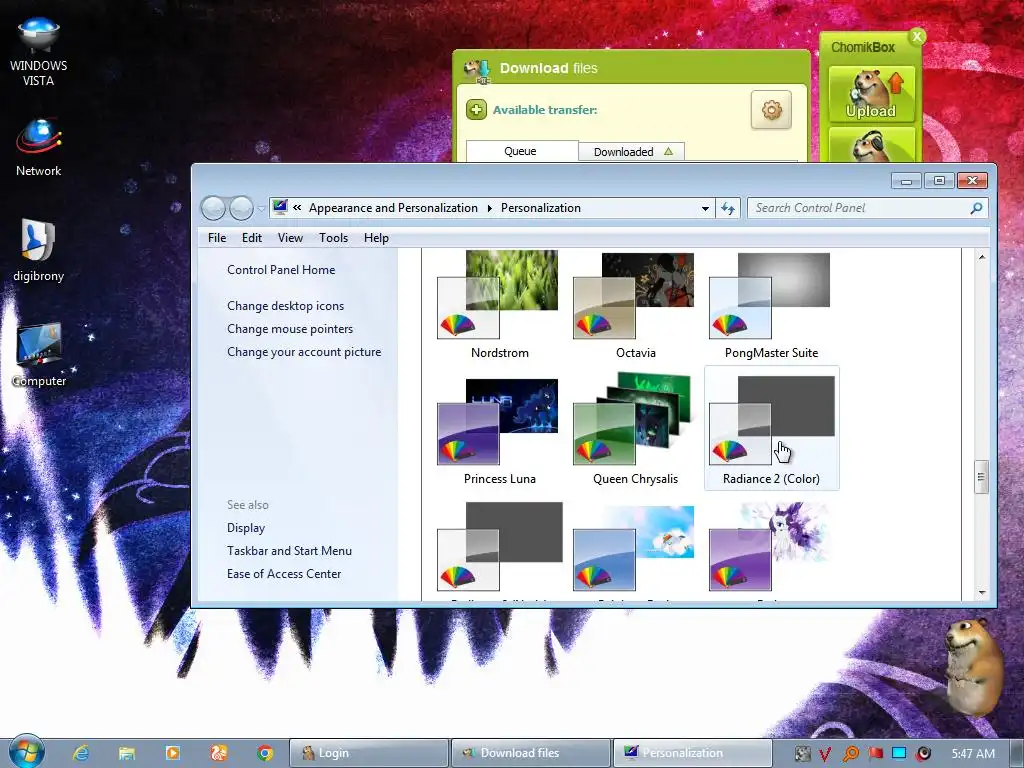Launch Internet Explorer from the taskbar

point(81,753)
